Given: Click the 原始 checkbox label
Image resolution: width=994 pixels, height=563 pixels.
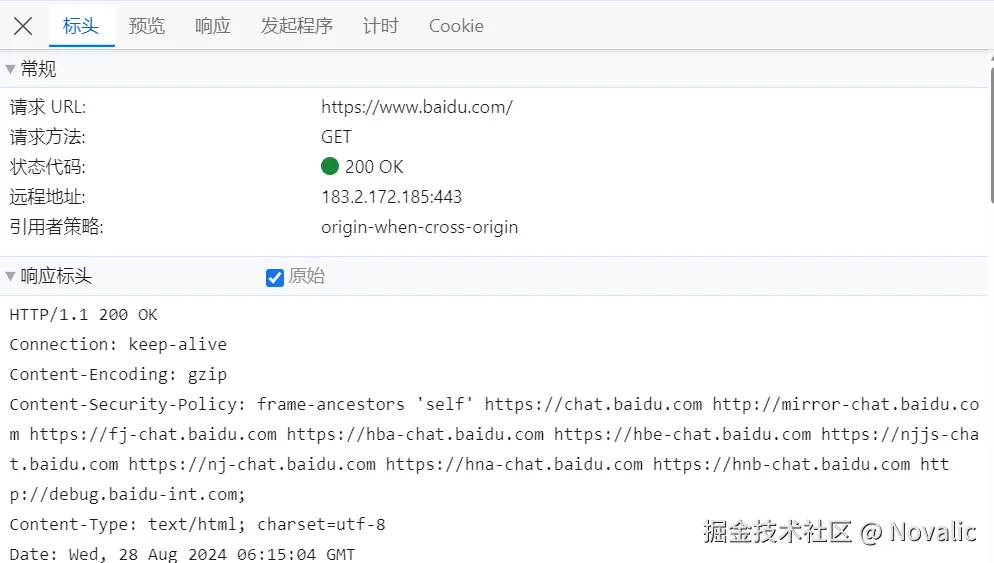Looking at the screenshot, I should click(307, 276).
